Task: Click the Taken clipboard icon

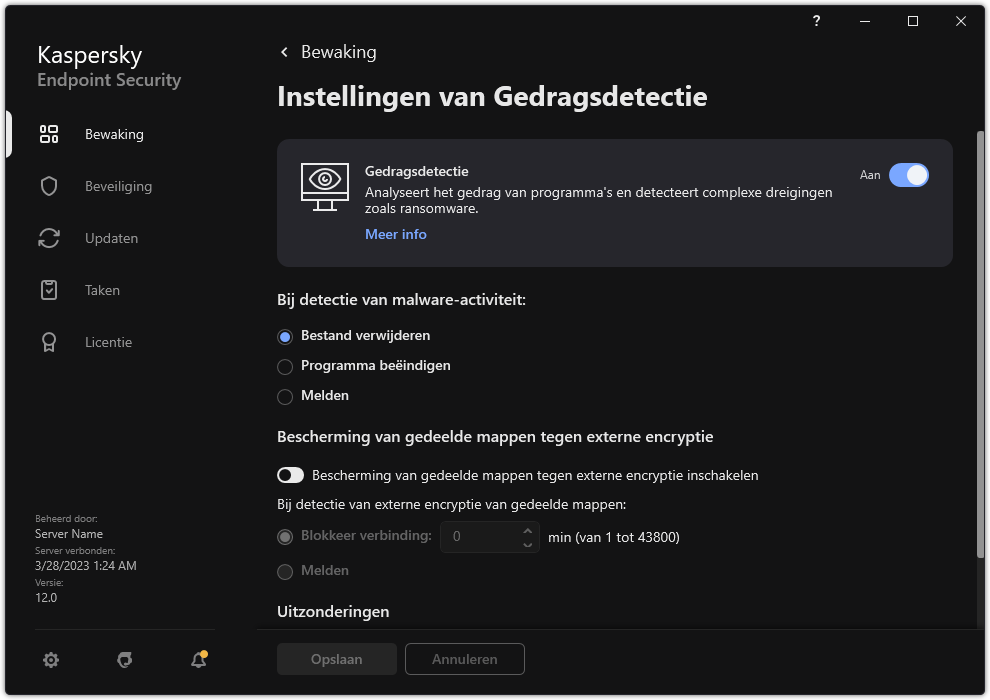Action: click(49, 290)
